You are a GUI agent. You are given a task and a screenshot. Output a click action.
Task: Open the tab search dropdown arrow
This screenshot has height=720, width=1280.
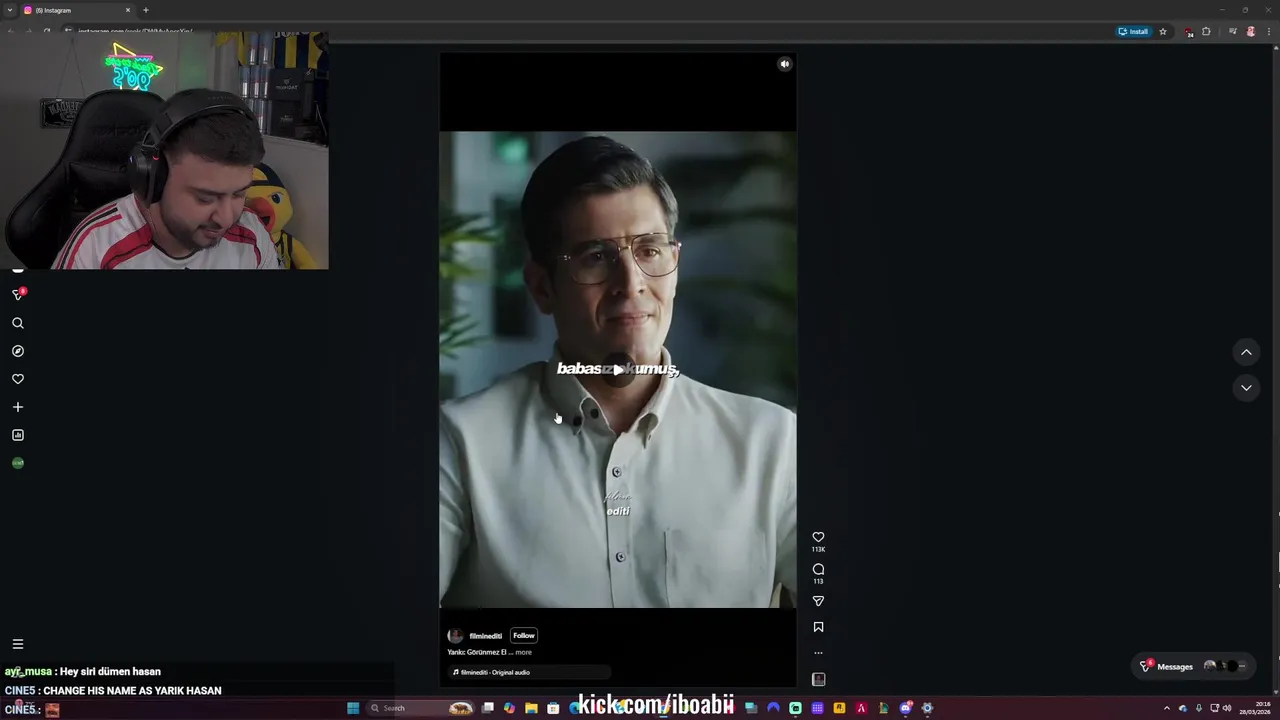(x=8, y=10)
